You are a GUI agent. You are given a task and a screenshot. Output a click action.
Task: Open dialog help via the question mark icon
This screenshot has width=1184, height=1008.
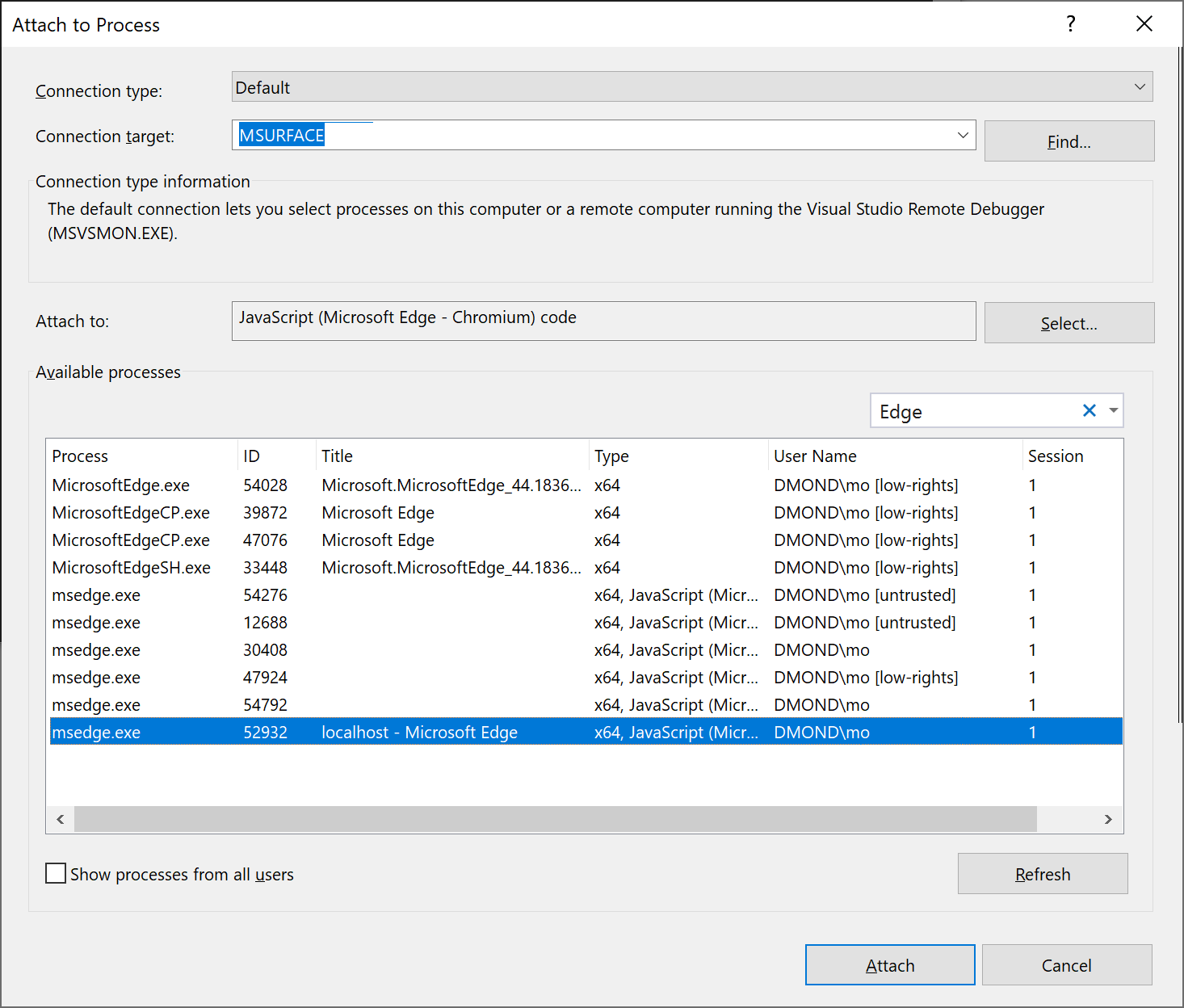coord(1070,24)
